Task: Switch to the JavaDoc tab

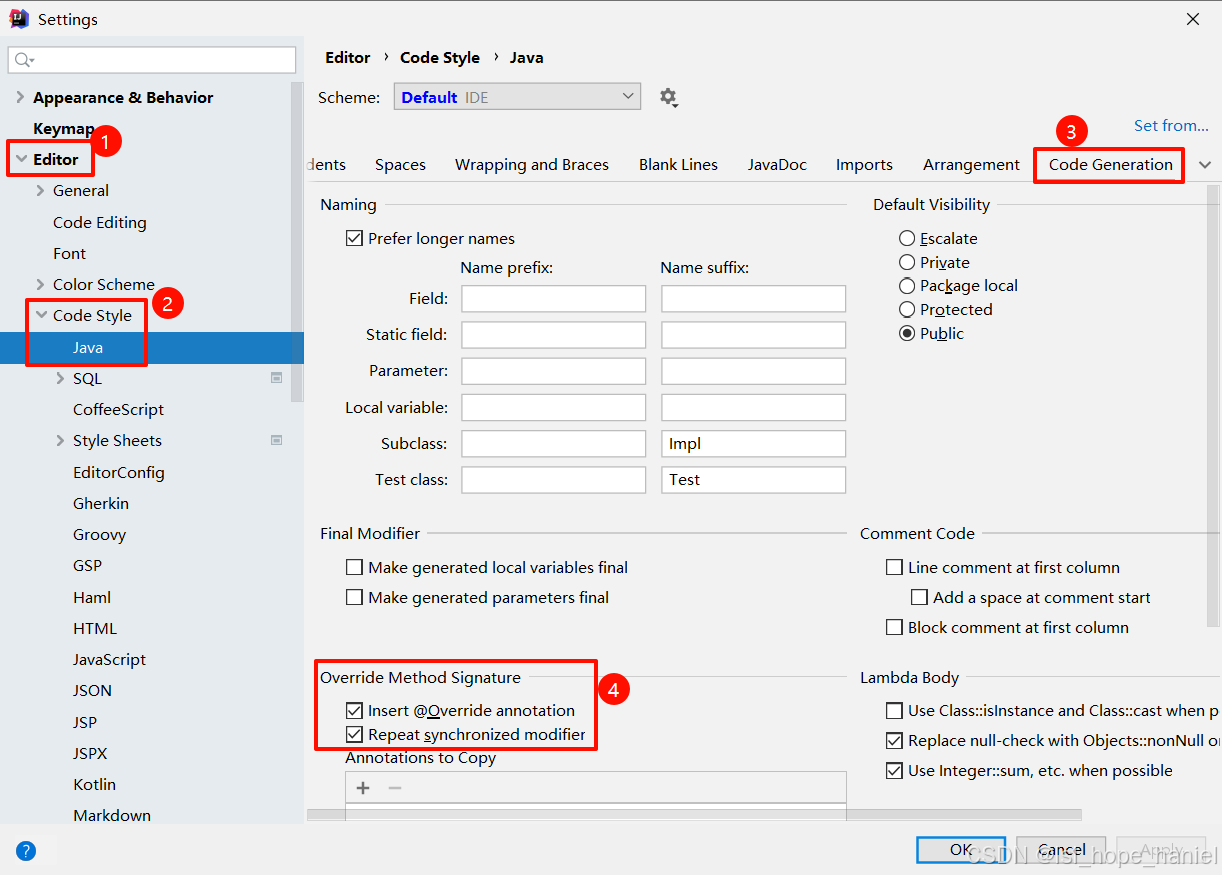Action: point(777,165)
